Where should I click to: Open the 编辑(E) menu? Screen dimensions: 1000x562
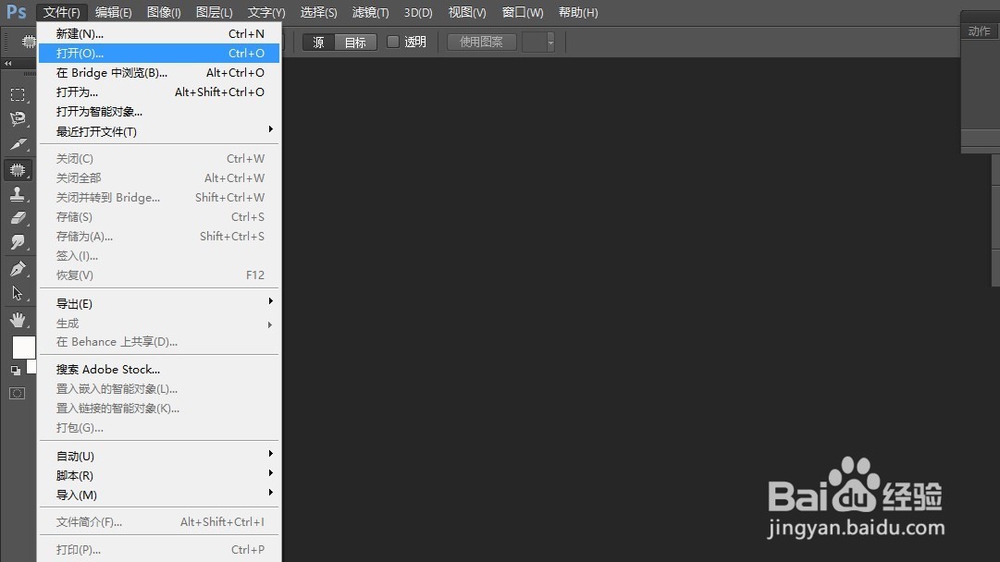pos(113,12)
